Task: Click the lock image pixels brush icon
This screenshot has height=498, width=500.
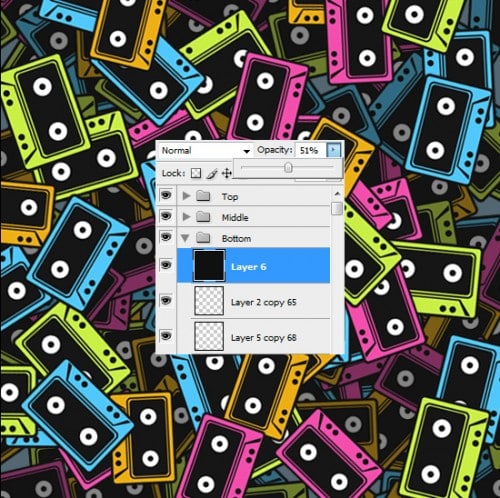Action: [x=211, y=173]
